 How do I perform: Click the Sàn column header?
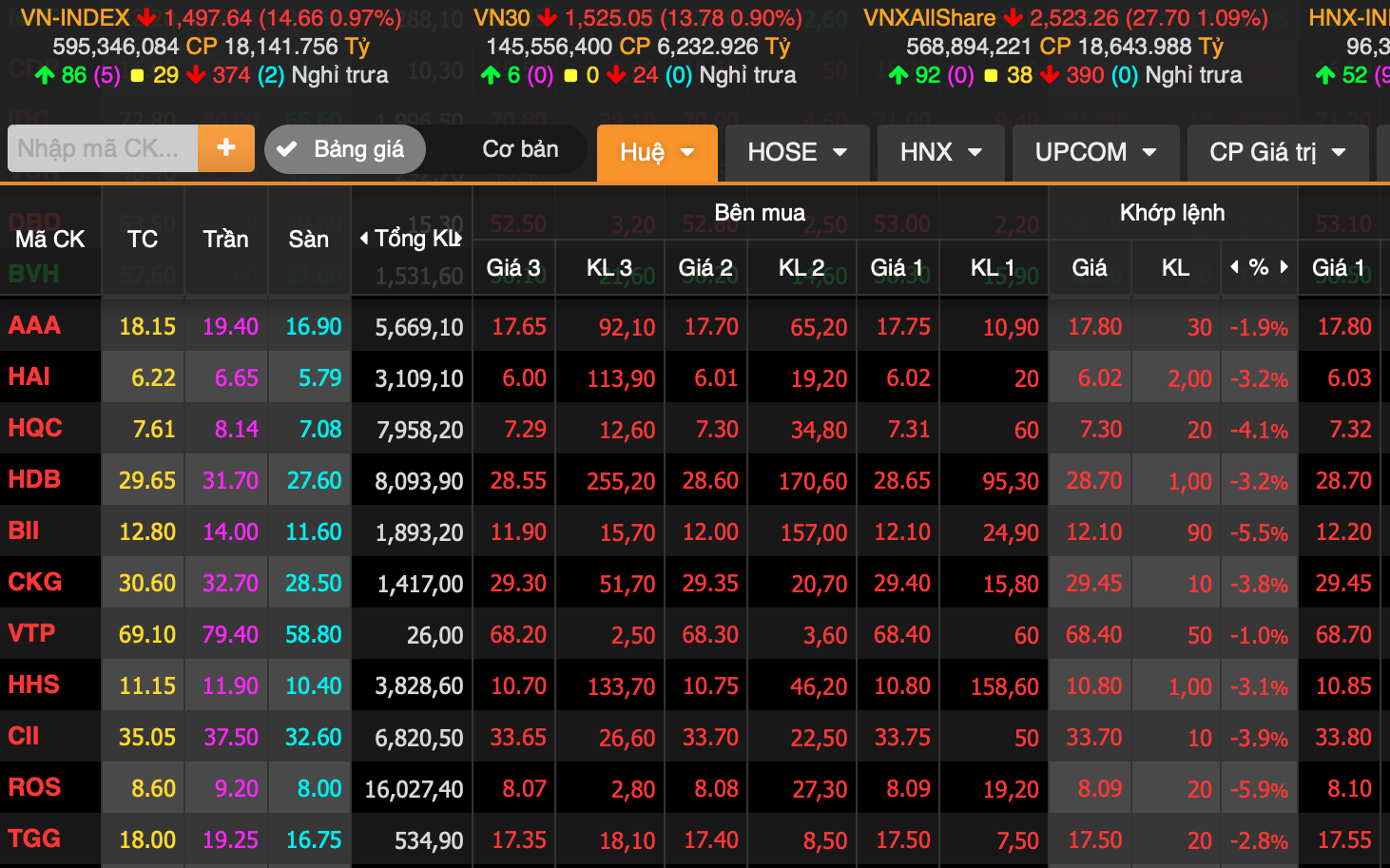tap(309, 240)
